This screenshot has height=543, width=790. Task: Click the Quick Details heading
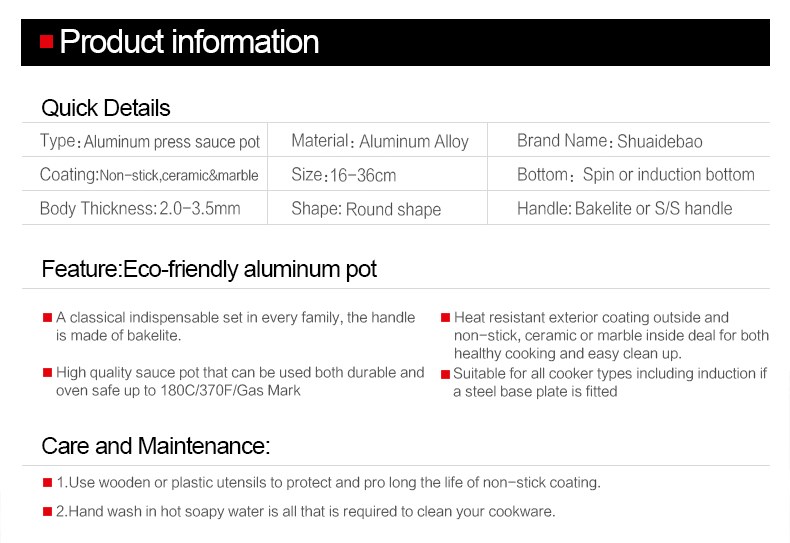point(106,108)
